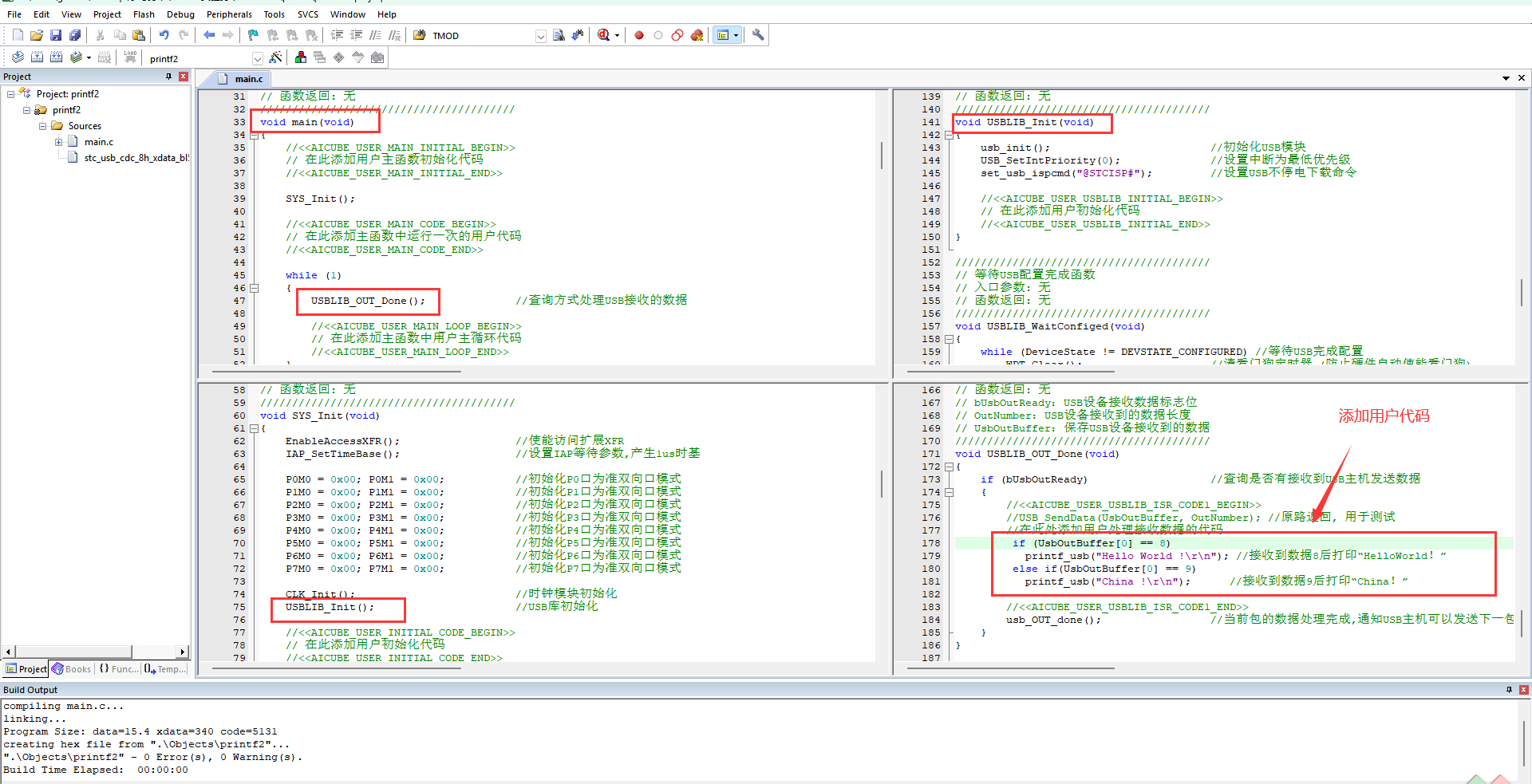This screenshot has width=1532, height=784.
Task: Select stc_usb_cdc_8h_xdata library file in the tree
Action: point(129,158)
